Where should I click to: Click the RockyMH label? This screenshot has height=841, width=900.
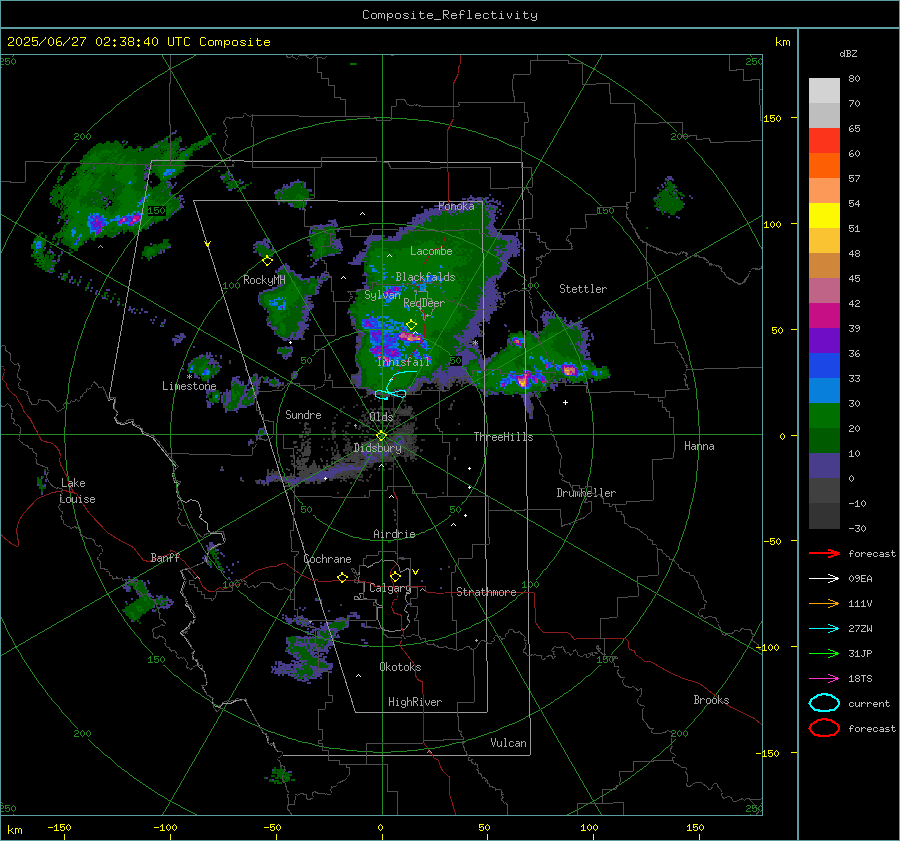264,280
